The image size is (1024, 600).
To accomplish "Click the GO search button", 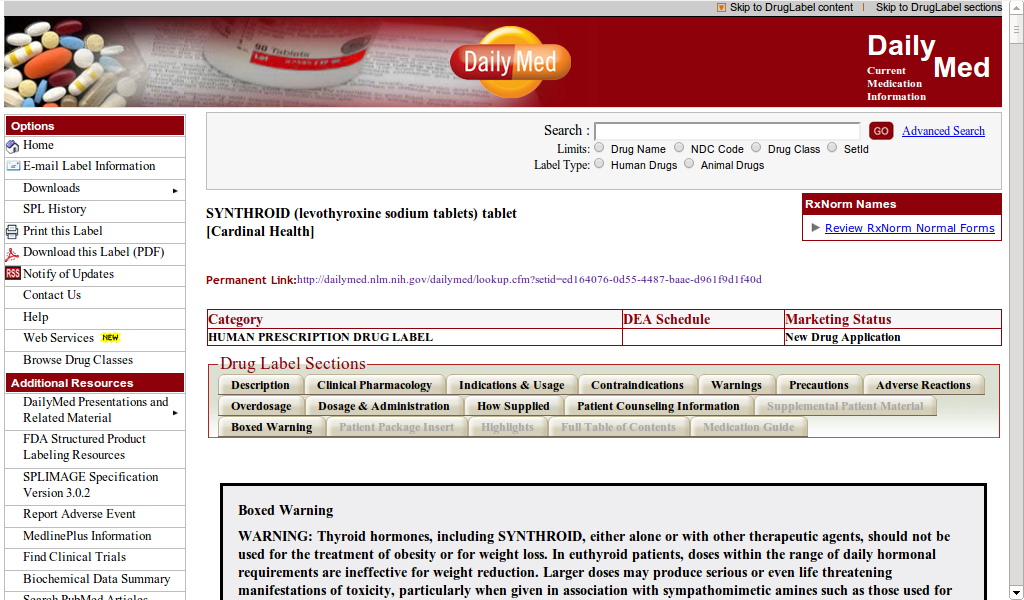I will (x=881, y=131).
